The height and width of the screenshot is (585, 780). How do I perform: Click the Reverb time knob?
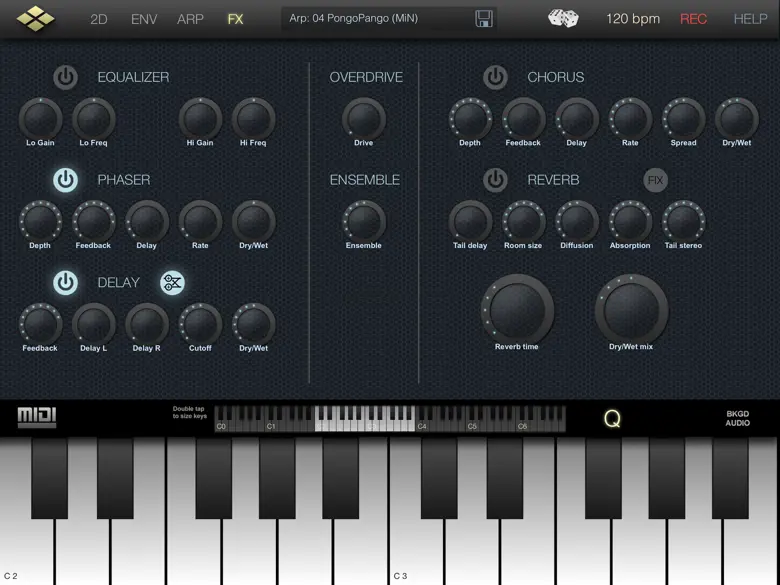pyautogui.click(x=517, y=309)
